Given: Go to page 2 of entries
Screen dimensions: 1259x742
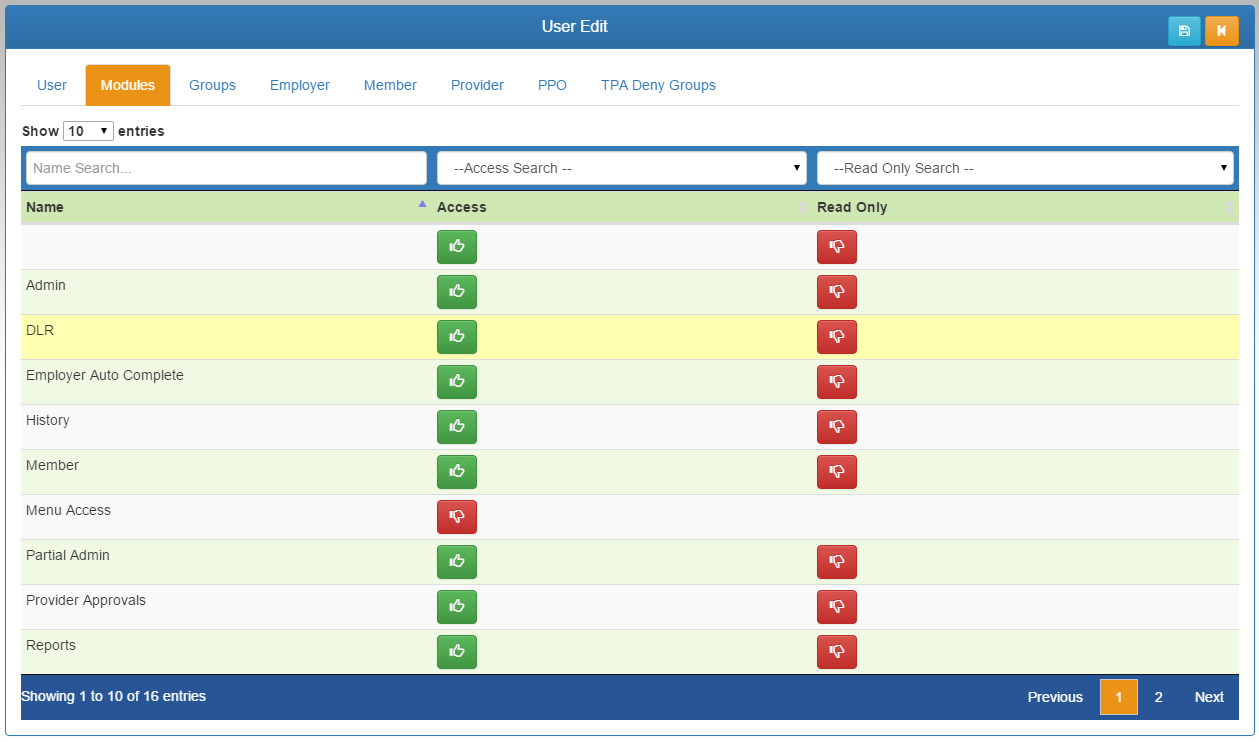Looking at the screenshot, I should [x=1158, y=697].
